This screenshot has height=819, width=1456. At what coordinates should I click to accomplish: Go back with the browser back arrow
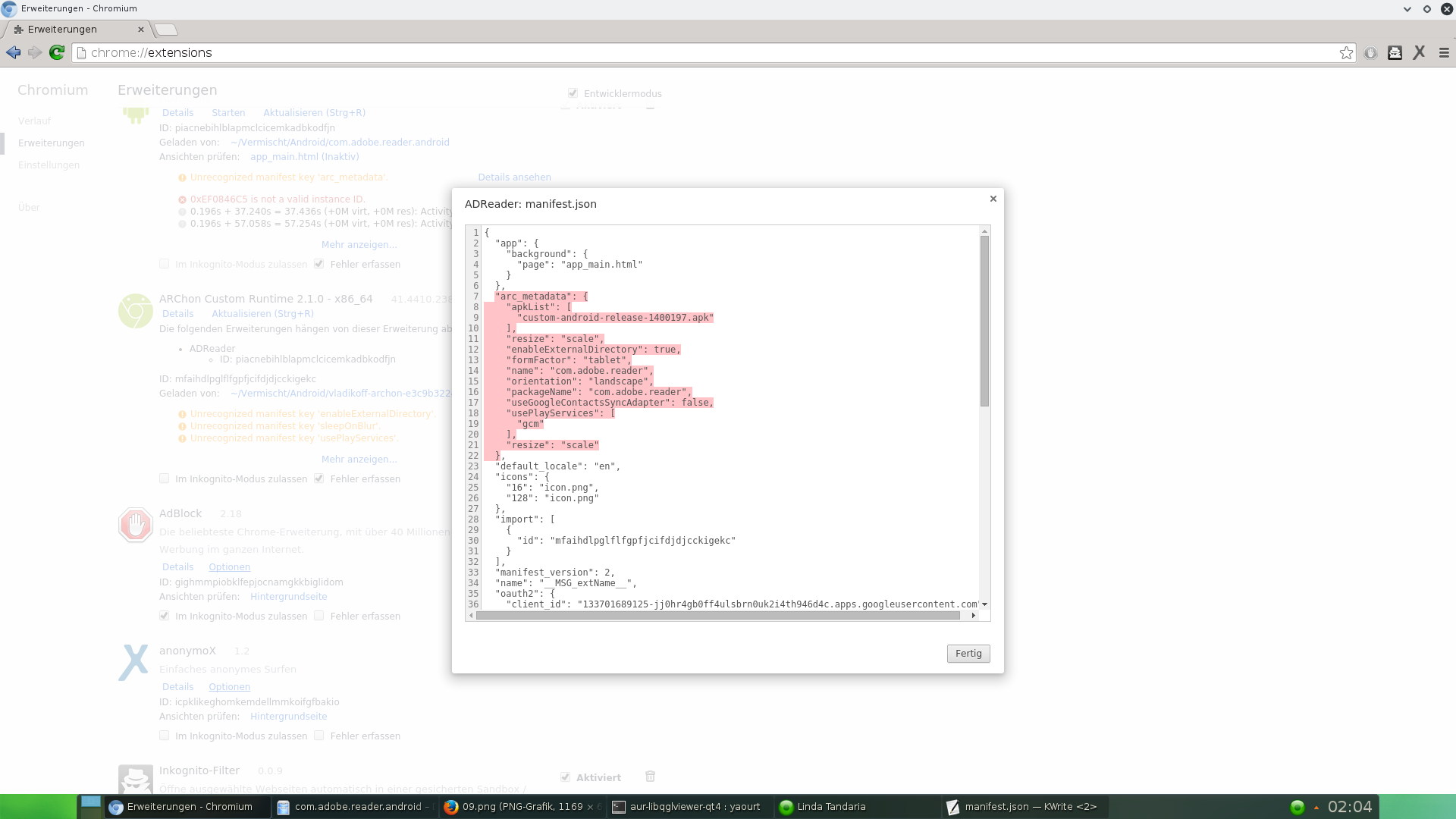(13, 52)
